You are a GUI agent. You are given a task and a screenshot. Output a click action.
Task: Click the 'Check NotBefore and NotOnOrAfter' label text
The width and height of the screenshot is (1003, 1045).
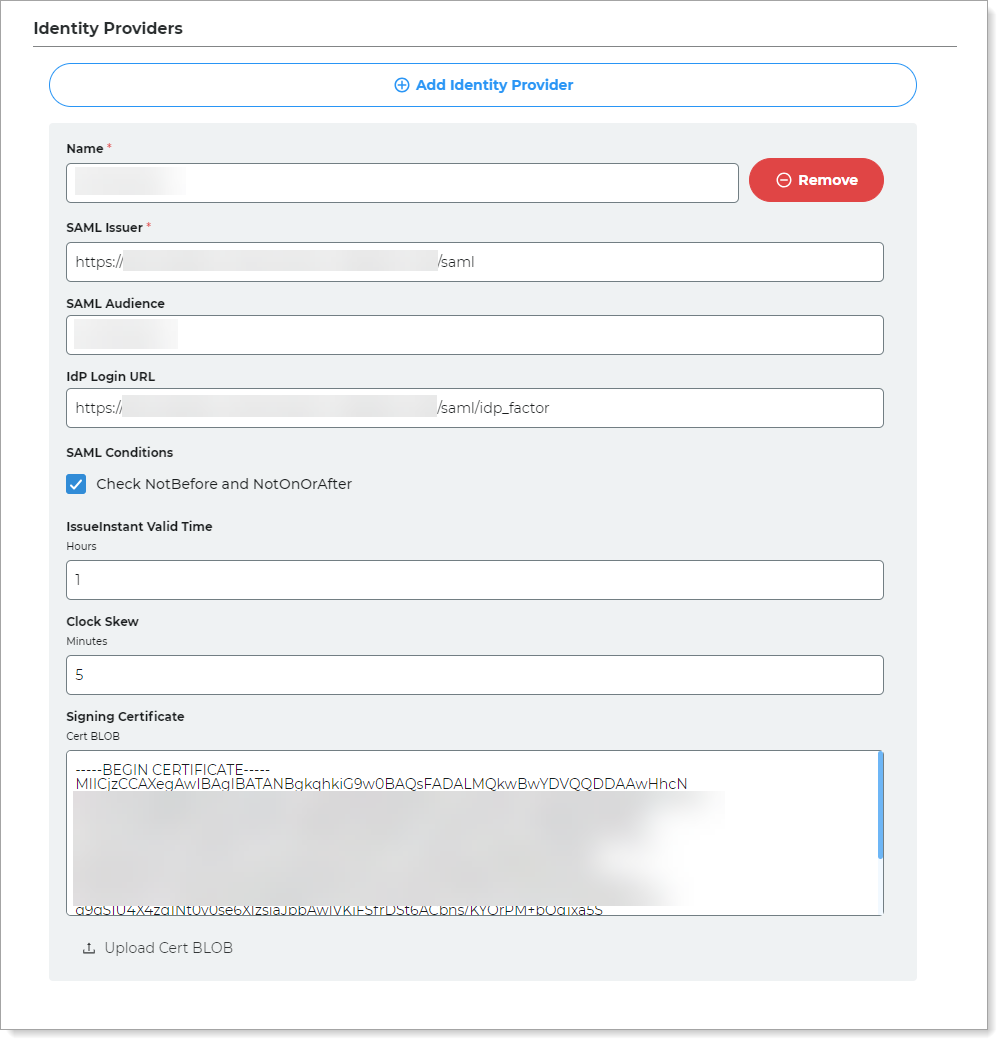tap(224, 484)
